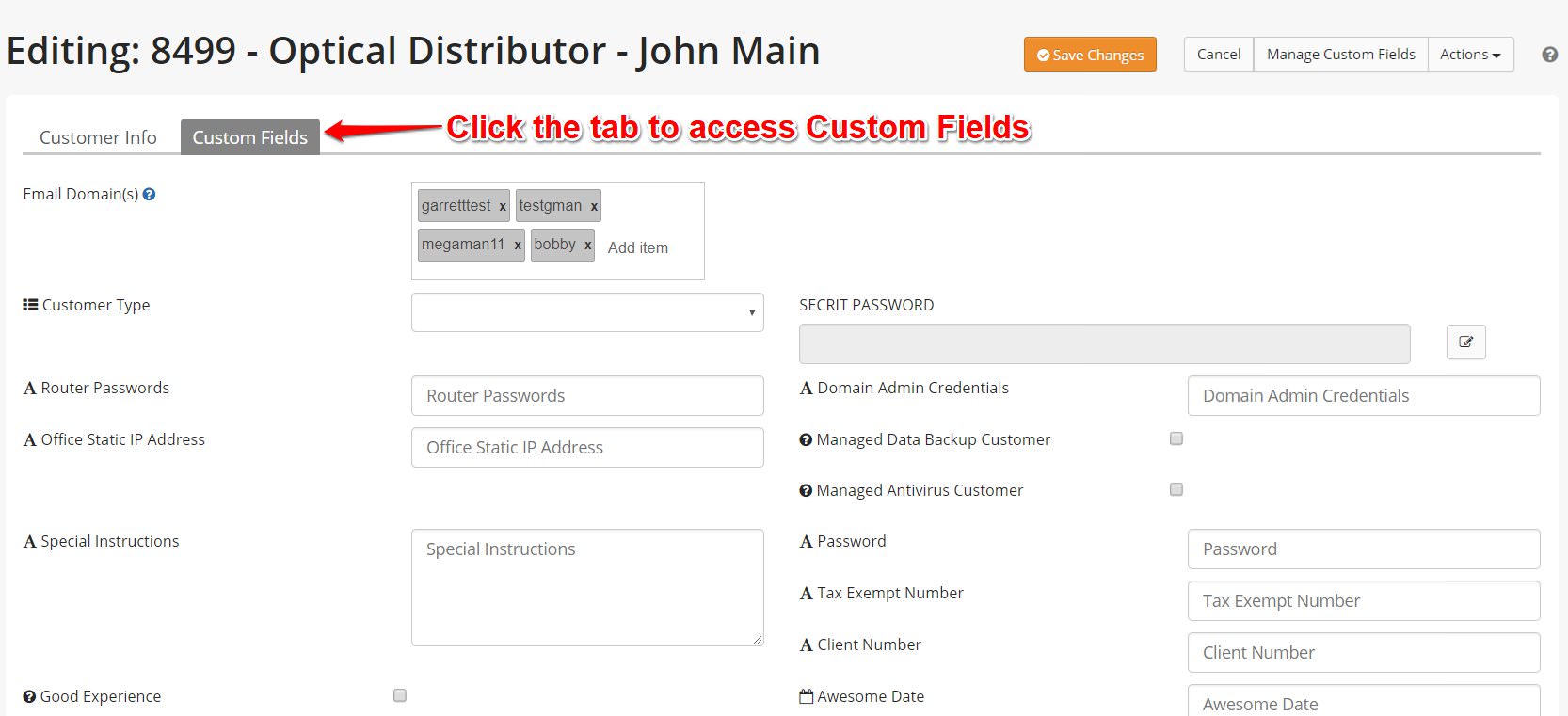This screenshot has height=716, width=1568.
Task: Remove the garretttest domain tag
Action: [x=503, y=206]
